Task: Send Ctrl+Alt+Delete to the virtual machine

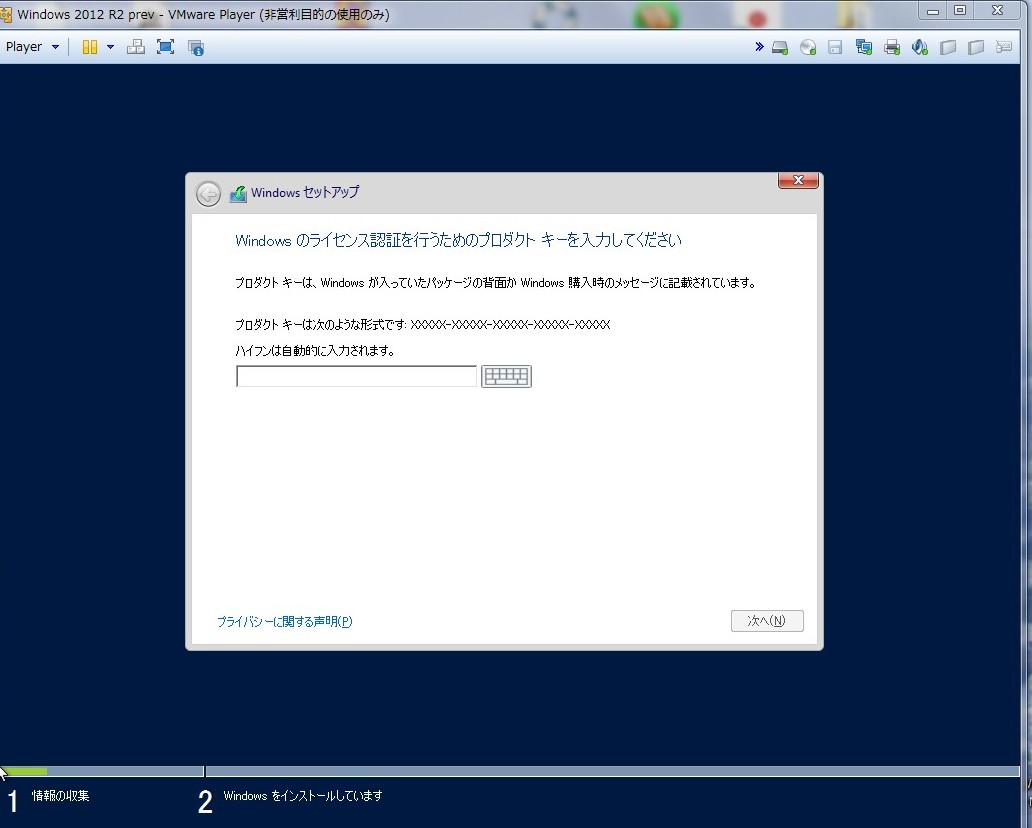Action: click(x=135, y=46)
